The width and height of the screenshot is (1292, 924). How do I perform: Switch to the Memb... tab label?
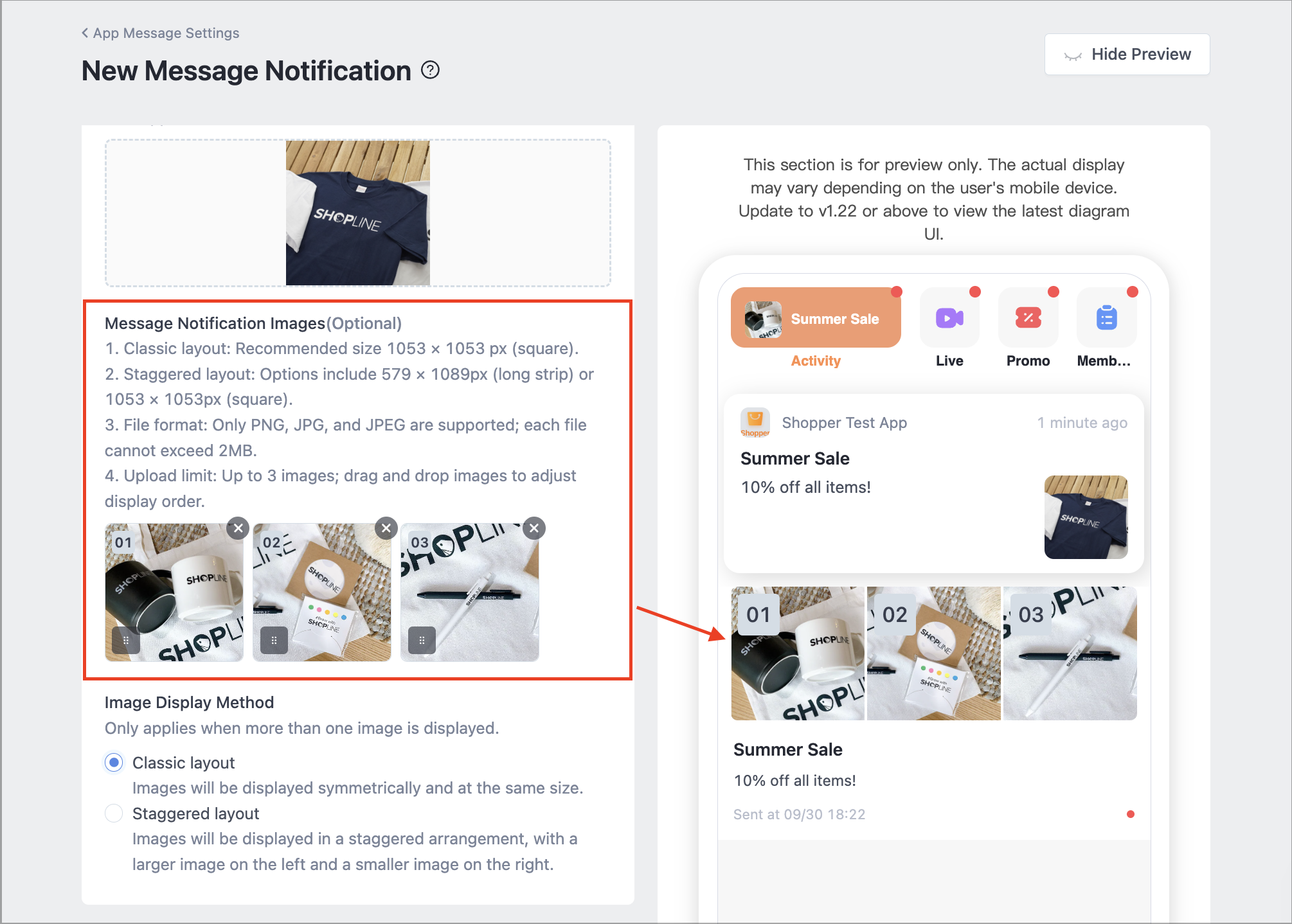click(x=1104, y=361)
